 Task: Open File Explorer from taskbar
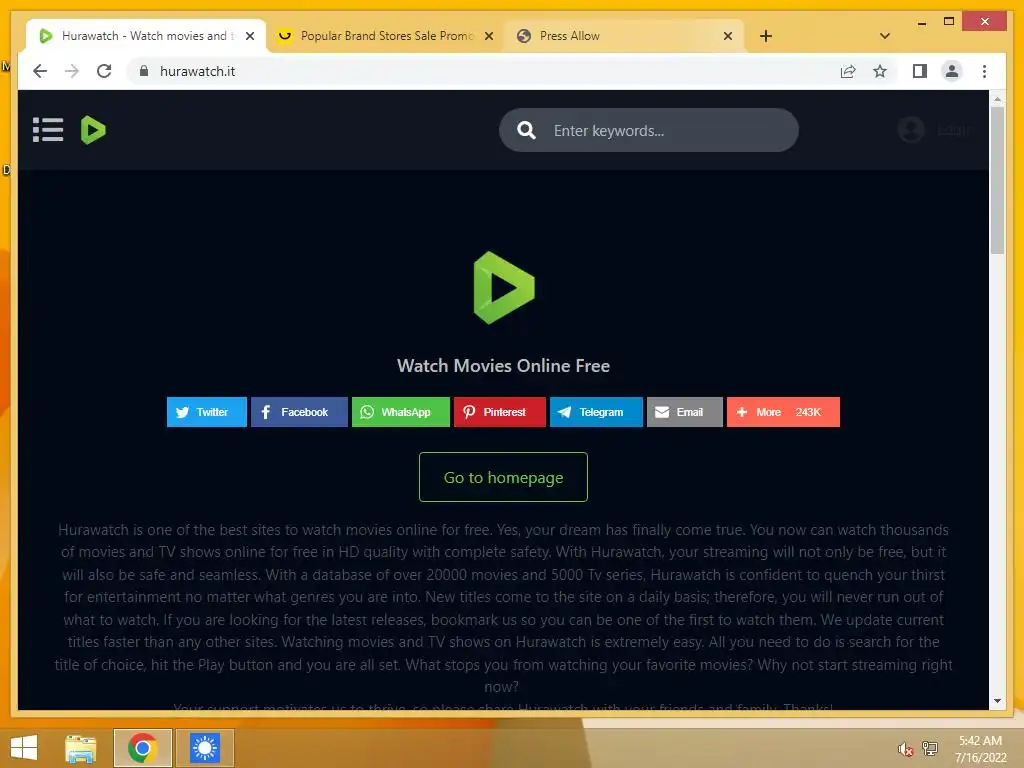click(81, 748)
